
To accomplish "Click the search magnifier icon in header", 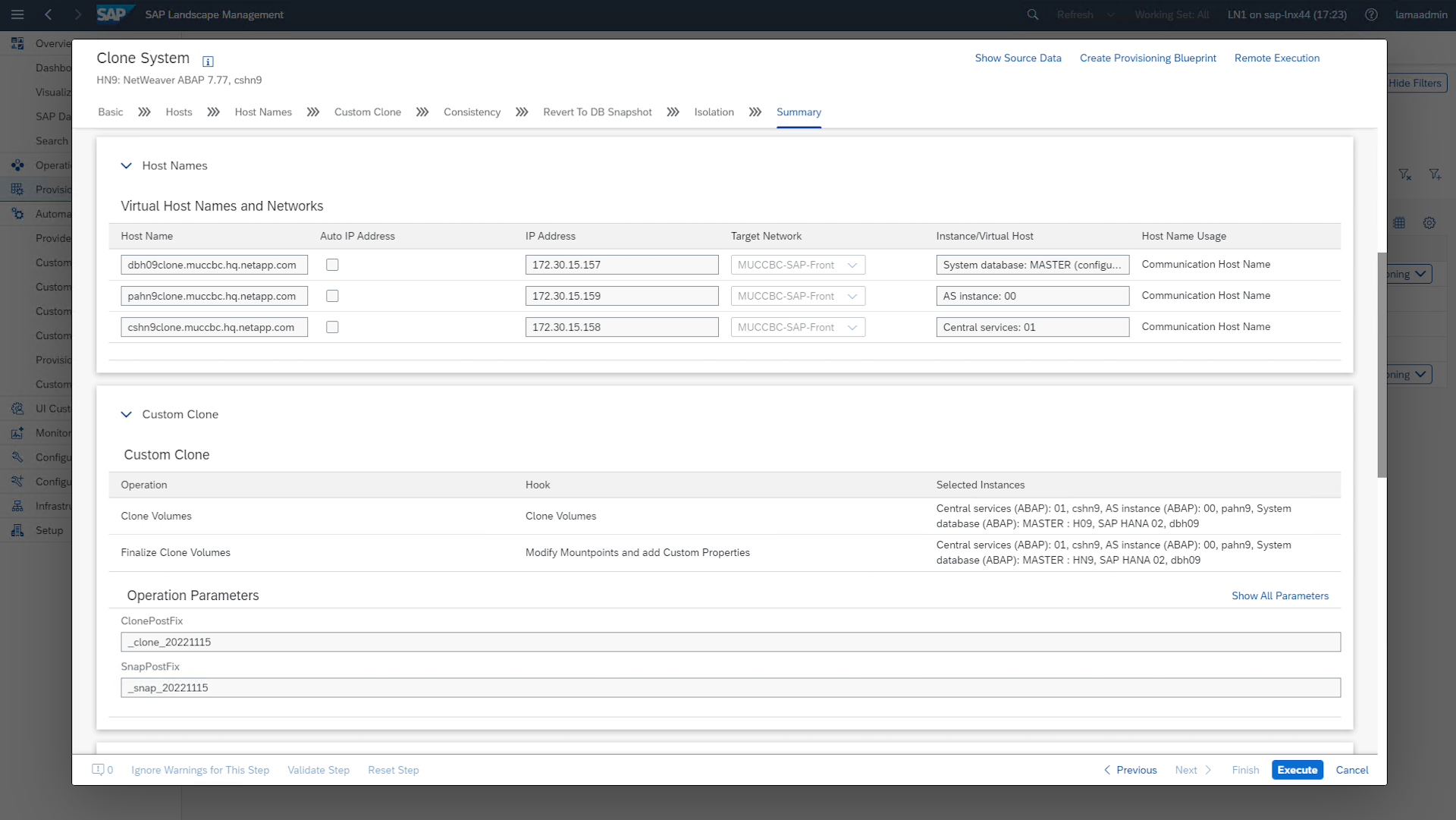I will tap(1032, 14).
